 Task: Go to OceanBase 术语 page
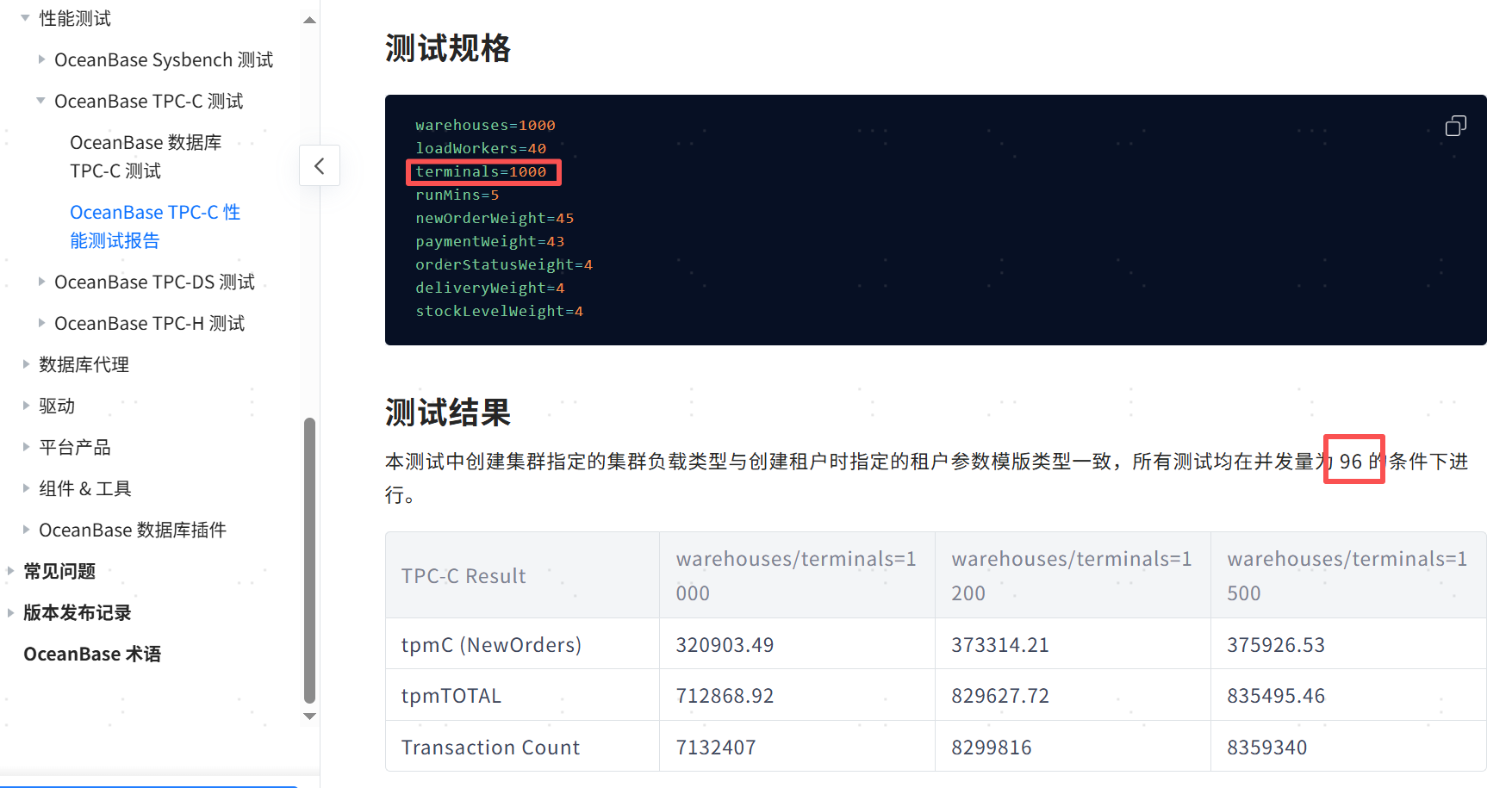[92, 654]
